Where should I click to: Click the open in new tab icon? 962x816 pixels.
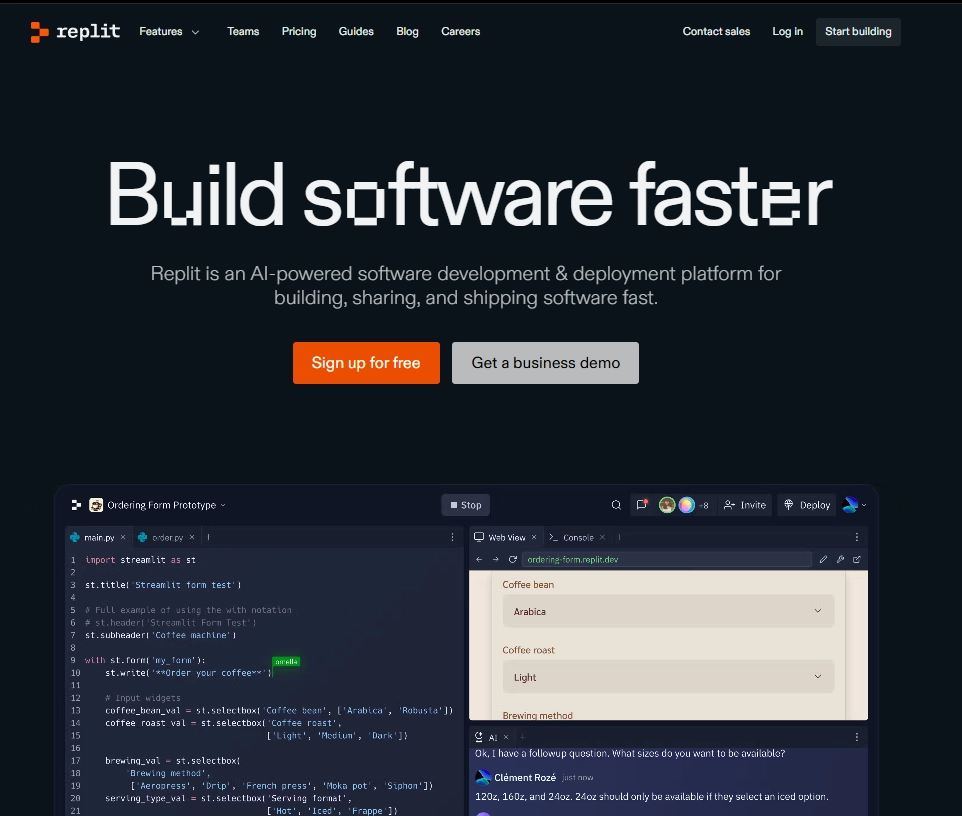pos(857,560)
